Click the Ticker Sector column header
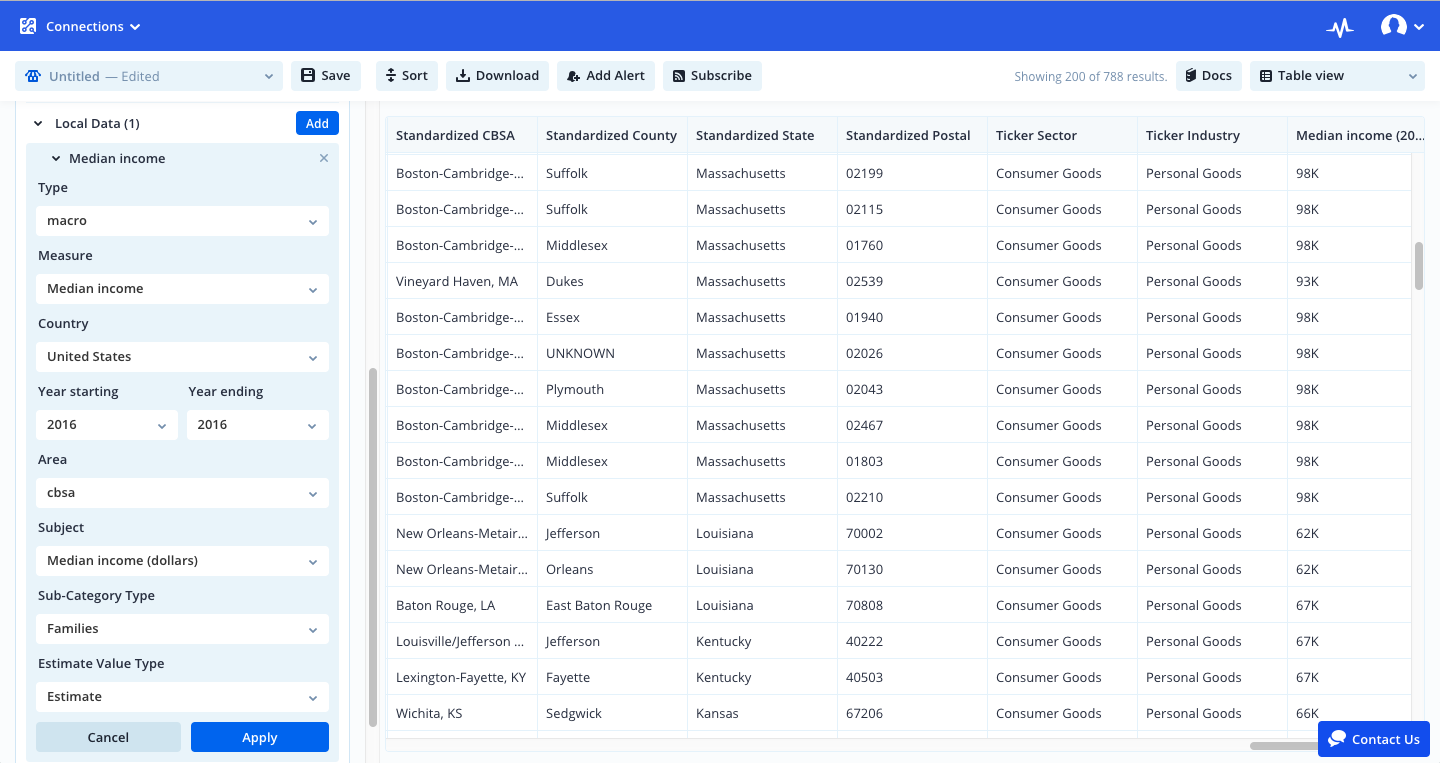 point(1062,136)
